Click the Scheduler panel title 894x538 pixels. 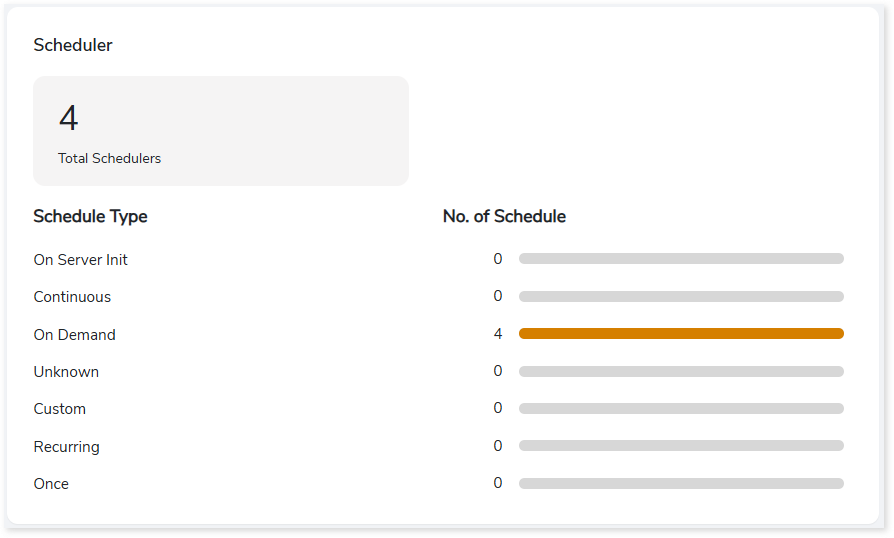73,45
